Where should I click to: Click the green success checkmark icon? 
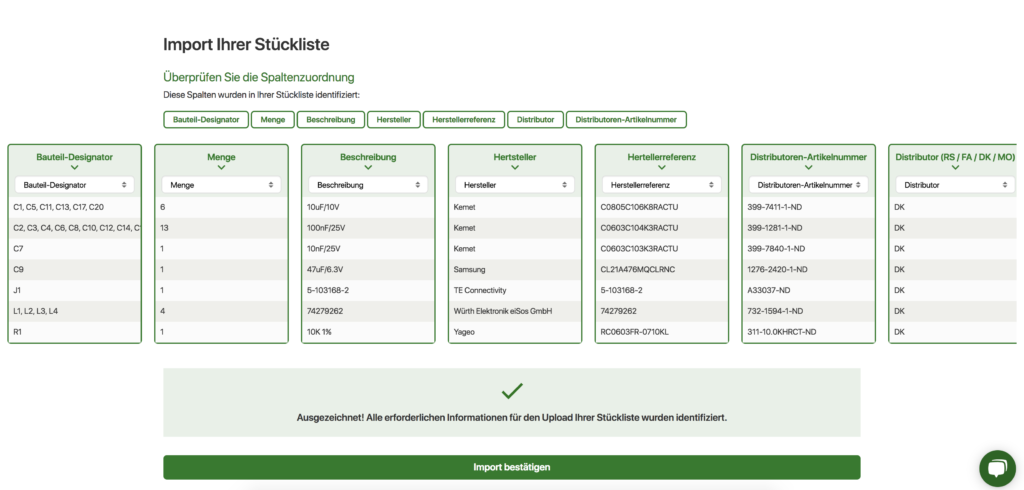(x=512, y=391)
